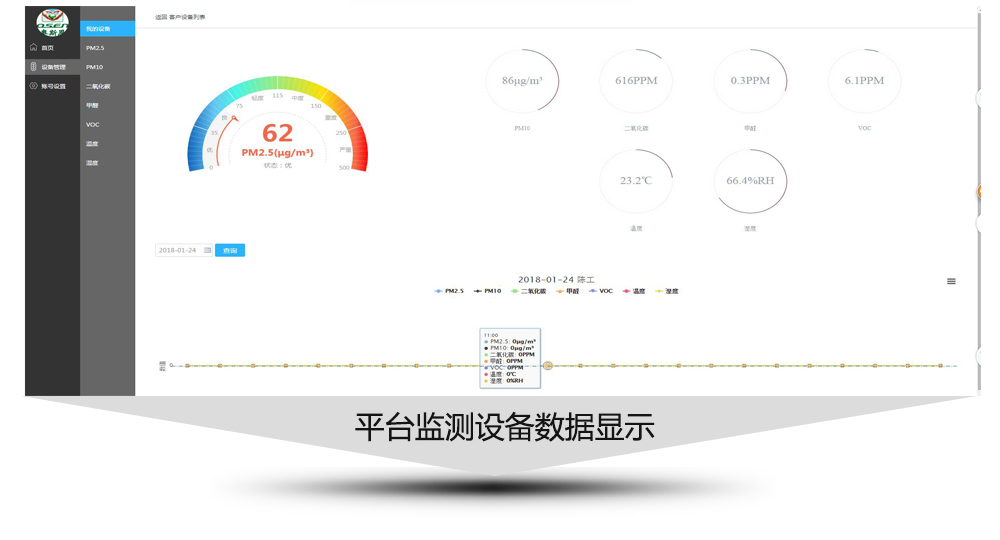
Task: Click the PM2.5 colored gauge dial
Action: click(x=278, y=130)
